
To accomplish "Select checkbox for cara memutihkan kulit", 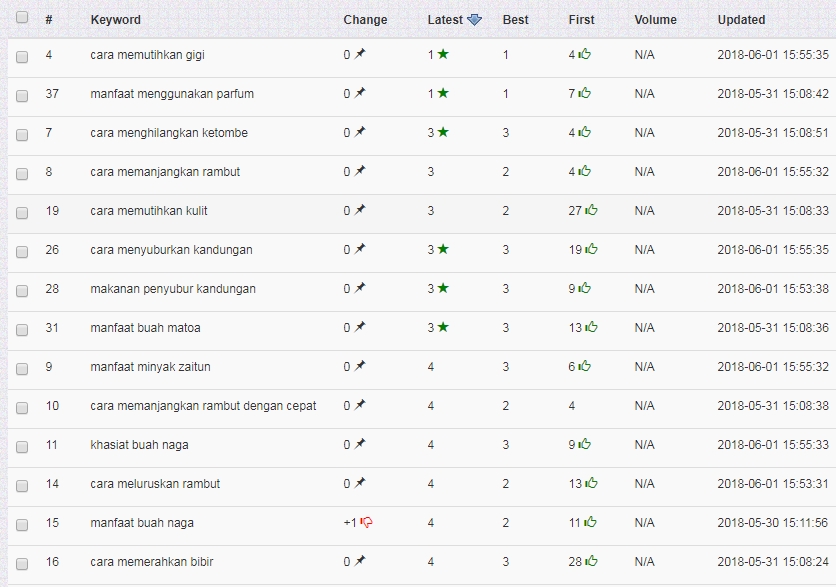I will [22, 213].
